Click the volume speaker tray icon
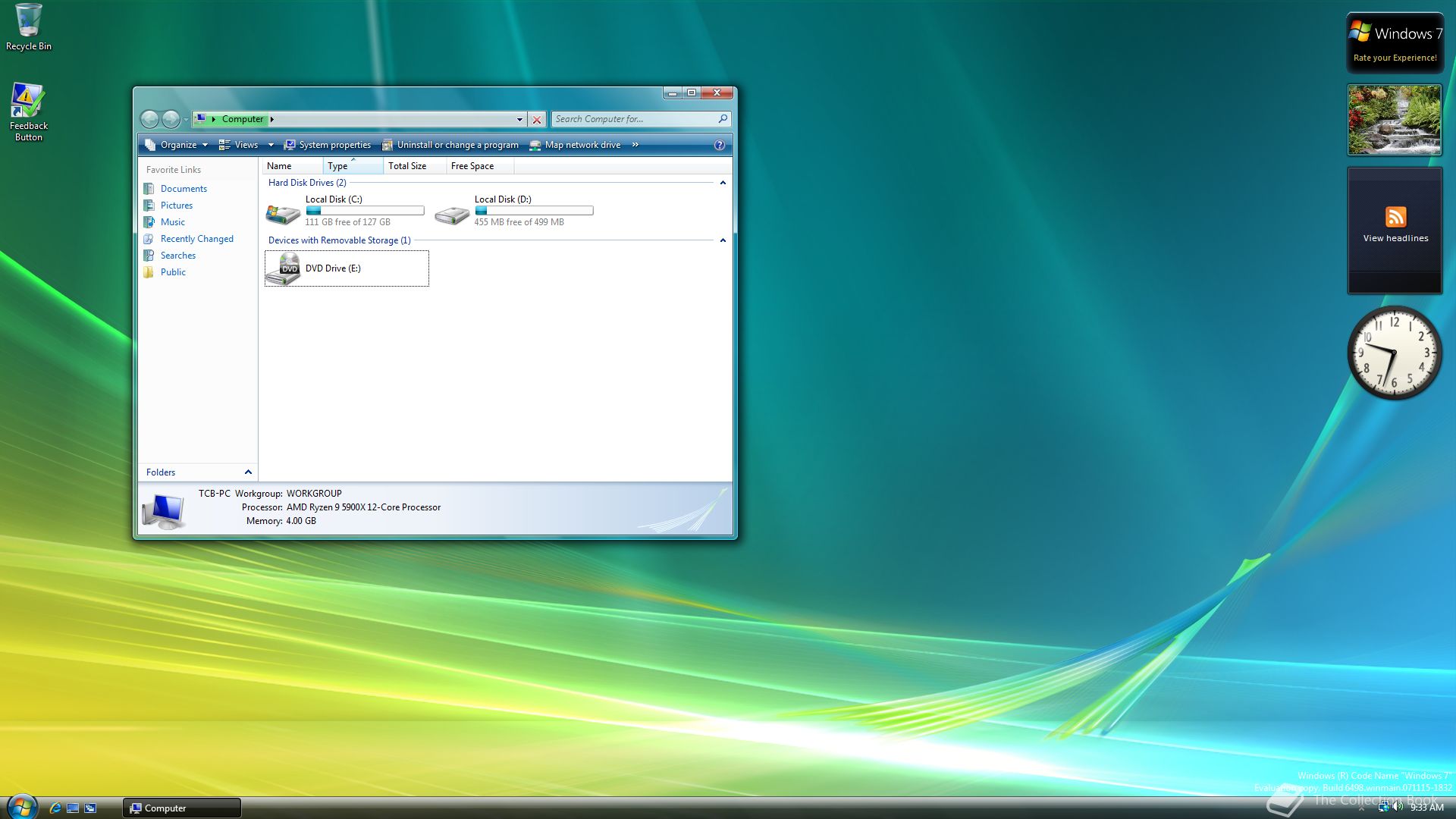 (x=1398, y=808)
